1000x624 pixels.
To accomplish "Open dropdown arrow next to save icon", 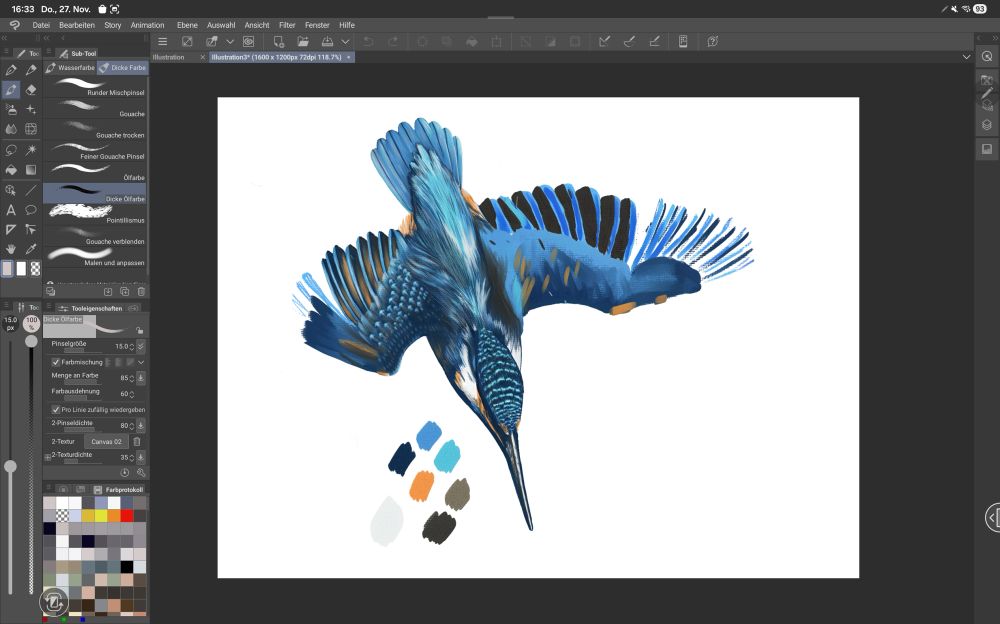I will 345,42.
